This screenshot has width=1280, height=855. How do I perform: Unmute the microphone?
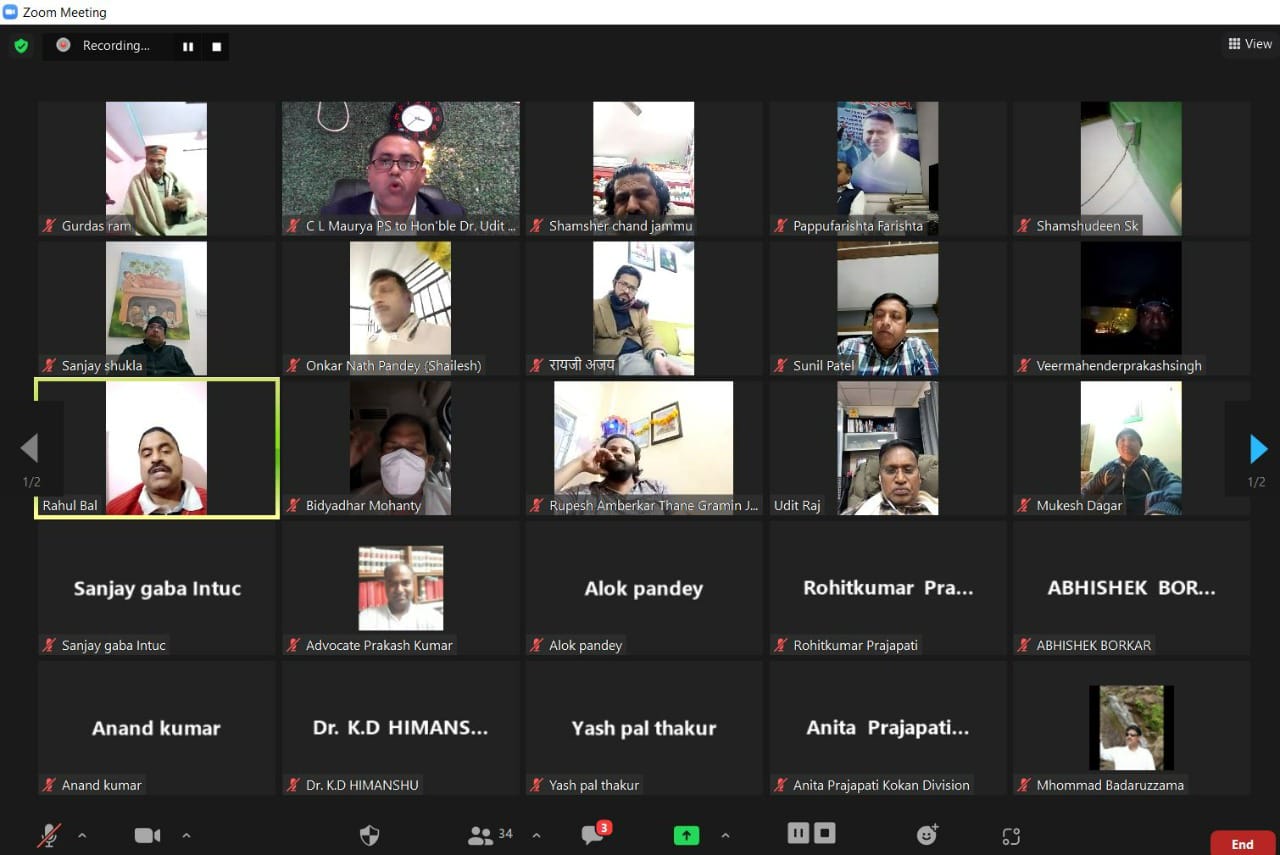point(49,835)
